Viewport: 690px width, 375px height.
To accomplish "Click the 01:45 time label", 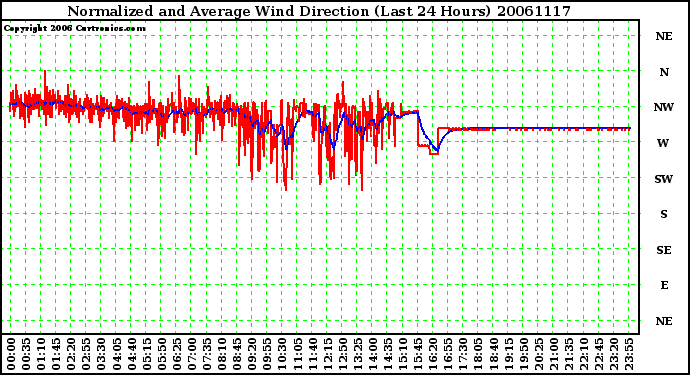I will [56, 354].
